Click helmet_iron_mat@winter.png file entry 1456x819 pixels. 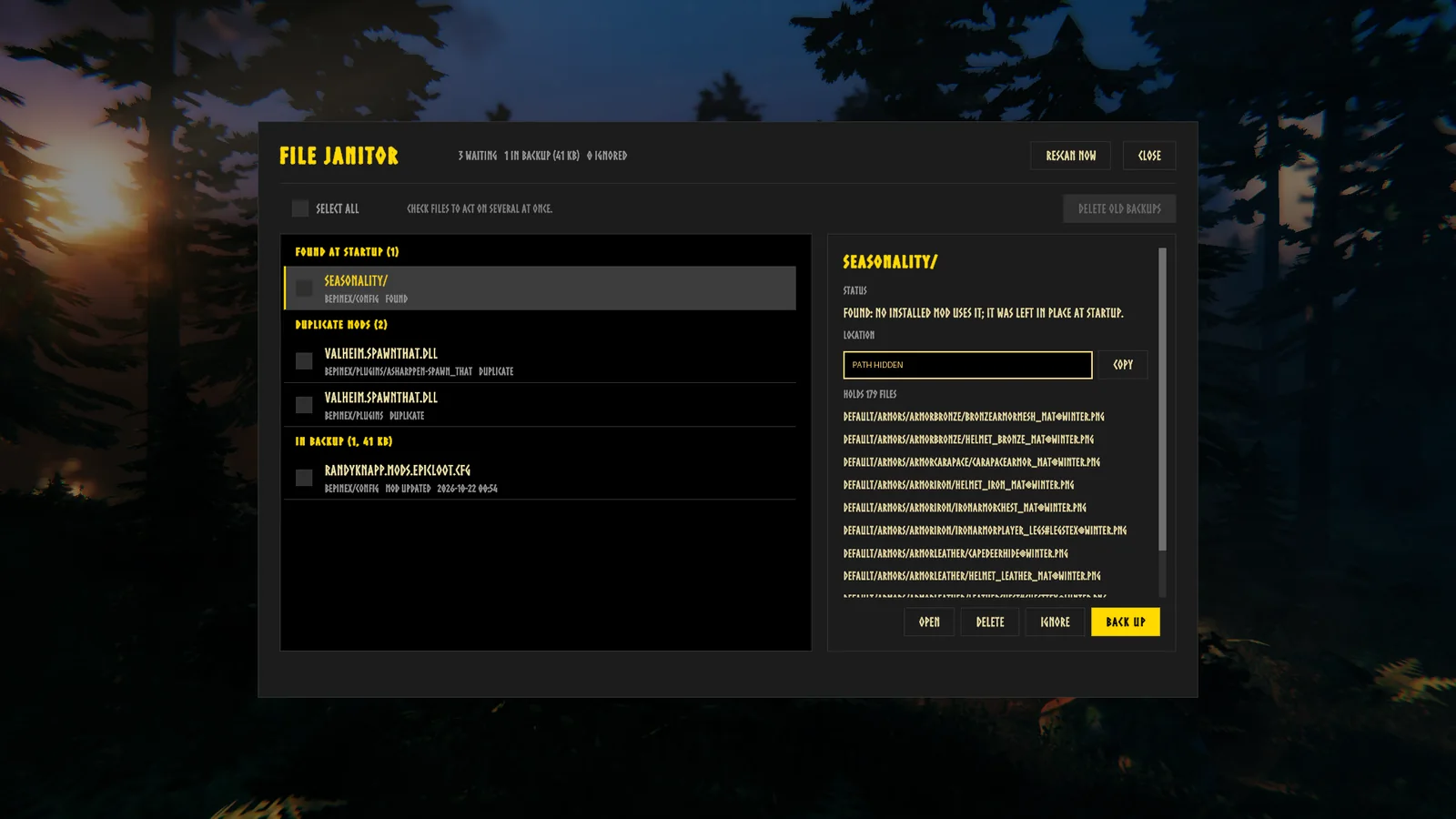tap(958, 485)
